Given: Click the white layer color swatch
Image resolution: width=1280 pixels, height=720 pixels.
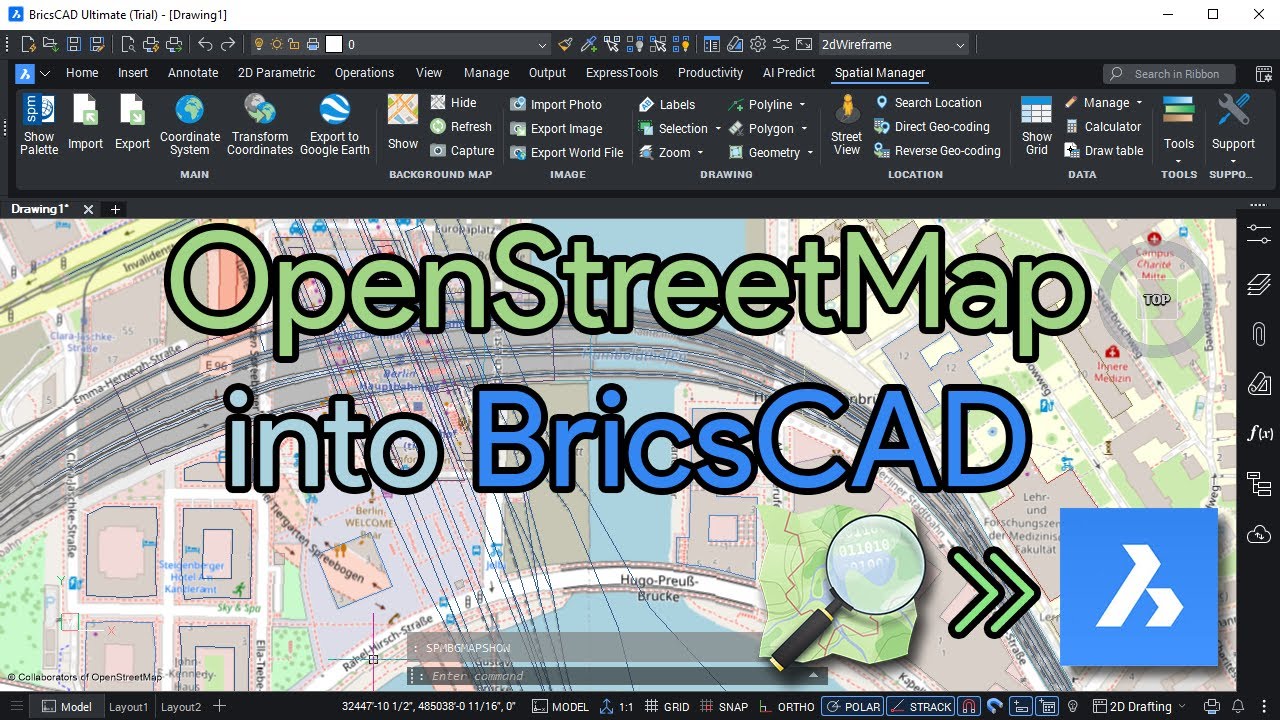Looking at the screenshot, I should (x=334, y=44).
